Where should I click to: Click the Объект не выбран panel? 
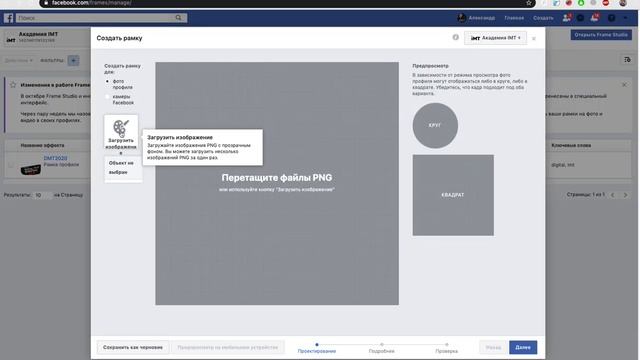(x=123, y=168)
